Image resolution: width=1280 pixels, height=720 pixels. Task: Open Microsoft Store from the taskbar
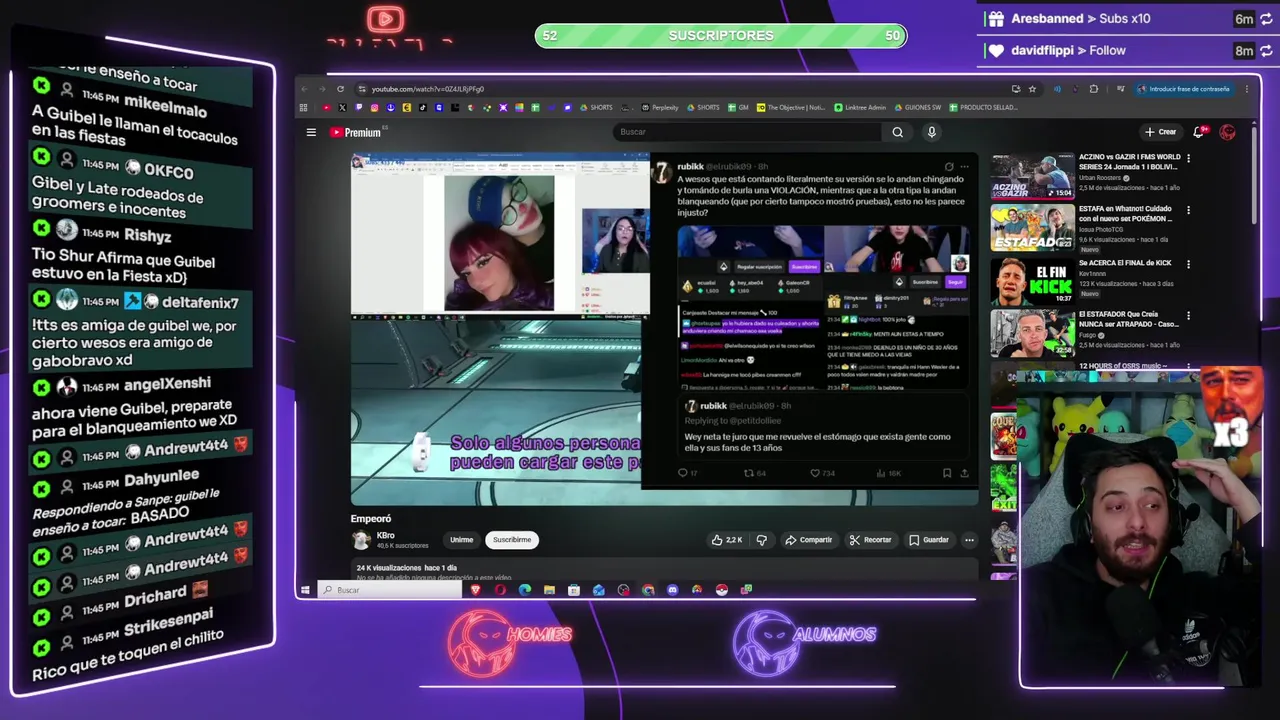574,590
